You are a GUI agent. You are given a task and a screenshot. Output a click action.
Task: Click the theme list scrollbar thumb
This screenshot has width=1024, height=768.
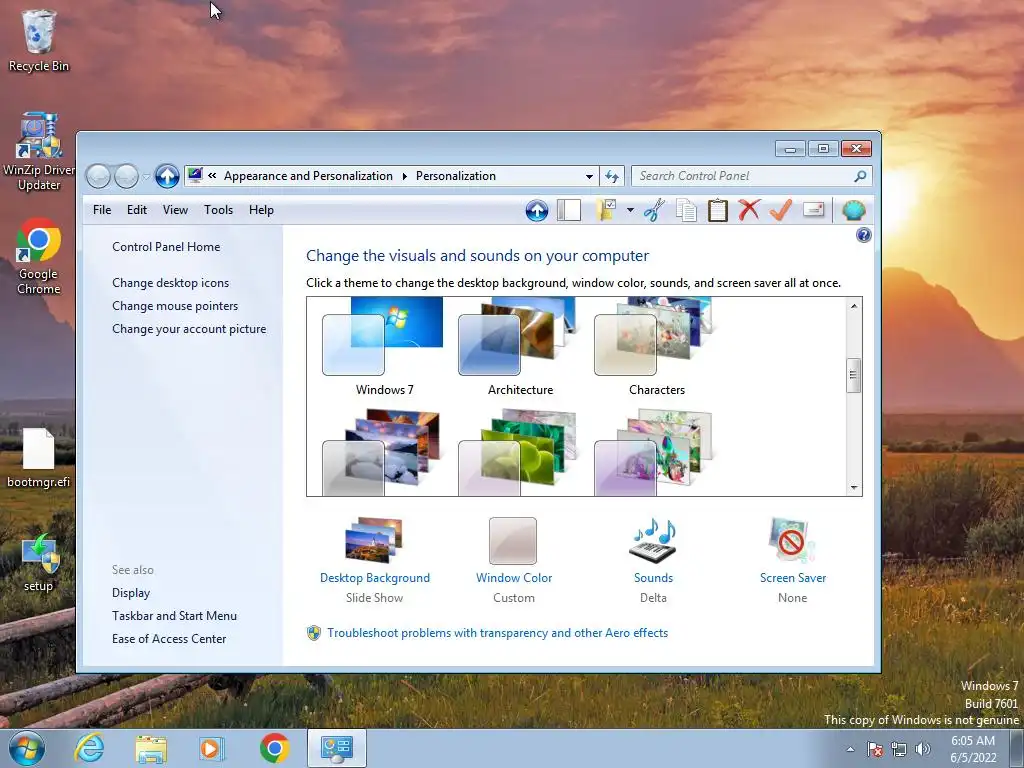coord(853,376)
